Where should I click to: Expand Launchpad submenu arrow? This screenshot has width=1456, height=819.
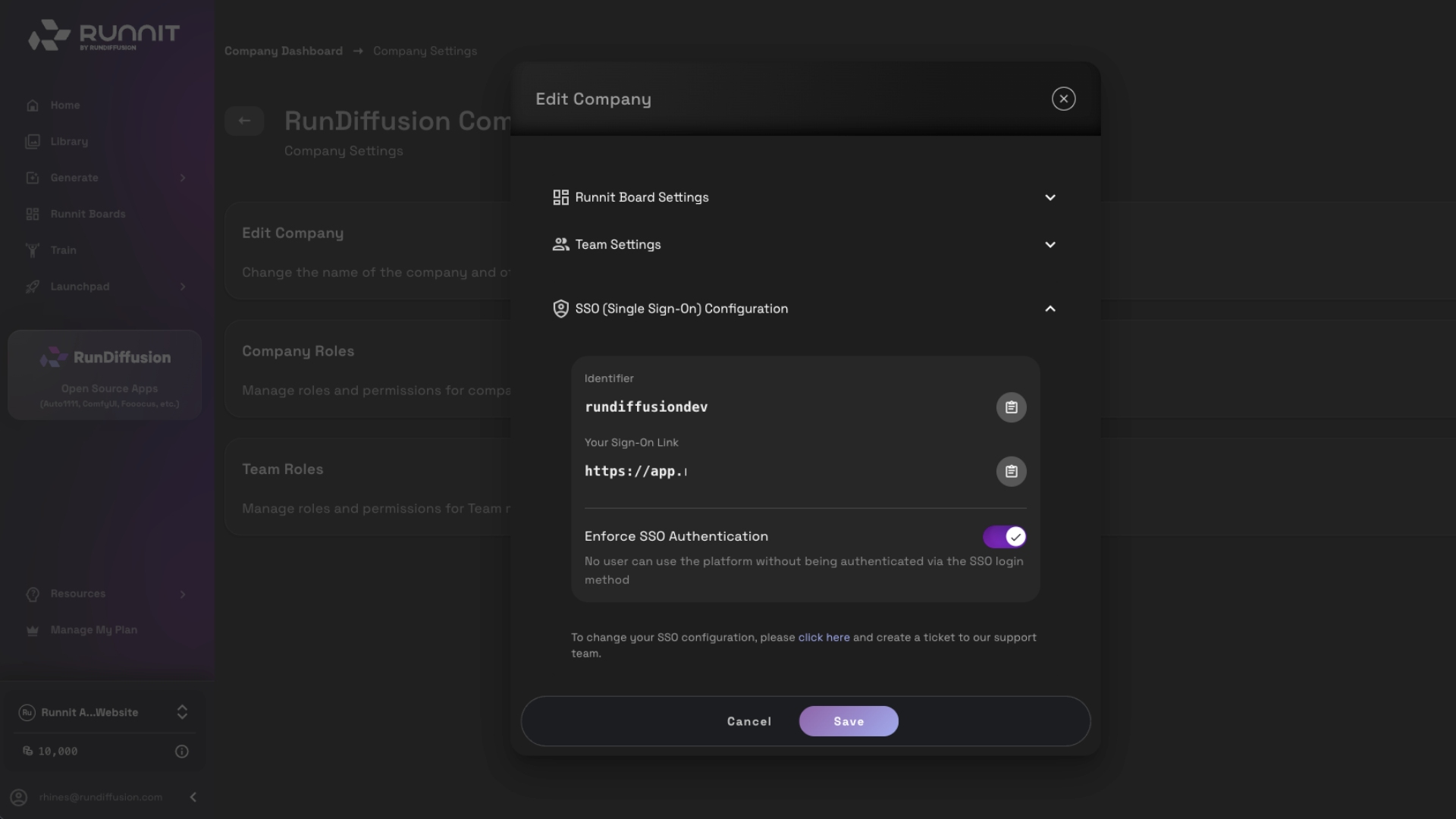point(183,287)
